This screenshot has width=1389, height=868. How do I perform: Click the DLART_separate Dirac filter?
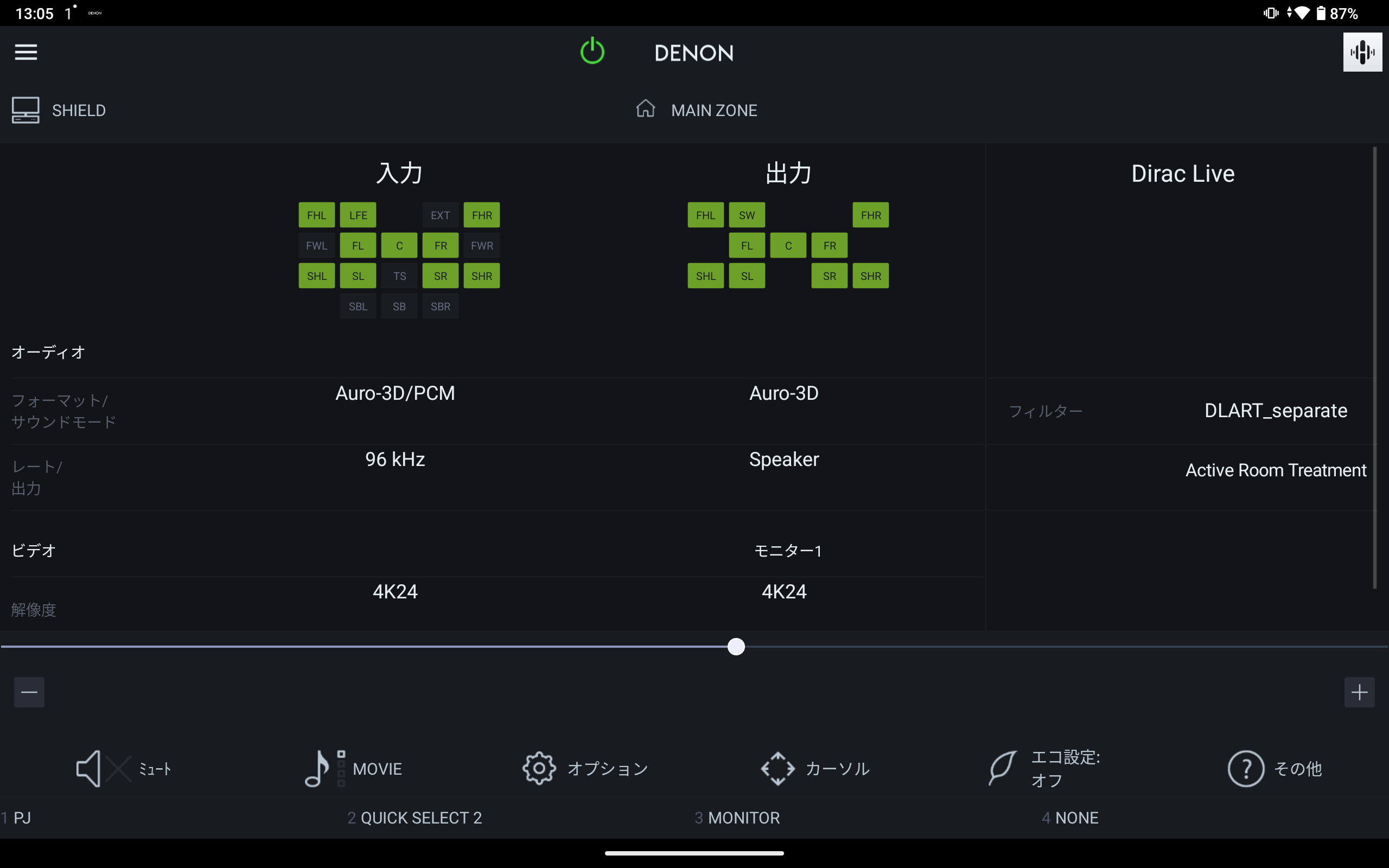pyautogui.click(x=1276, y=411)
